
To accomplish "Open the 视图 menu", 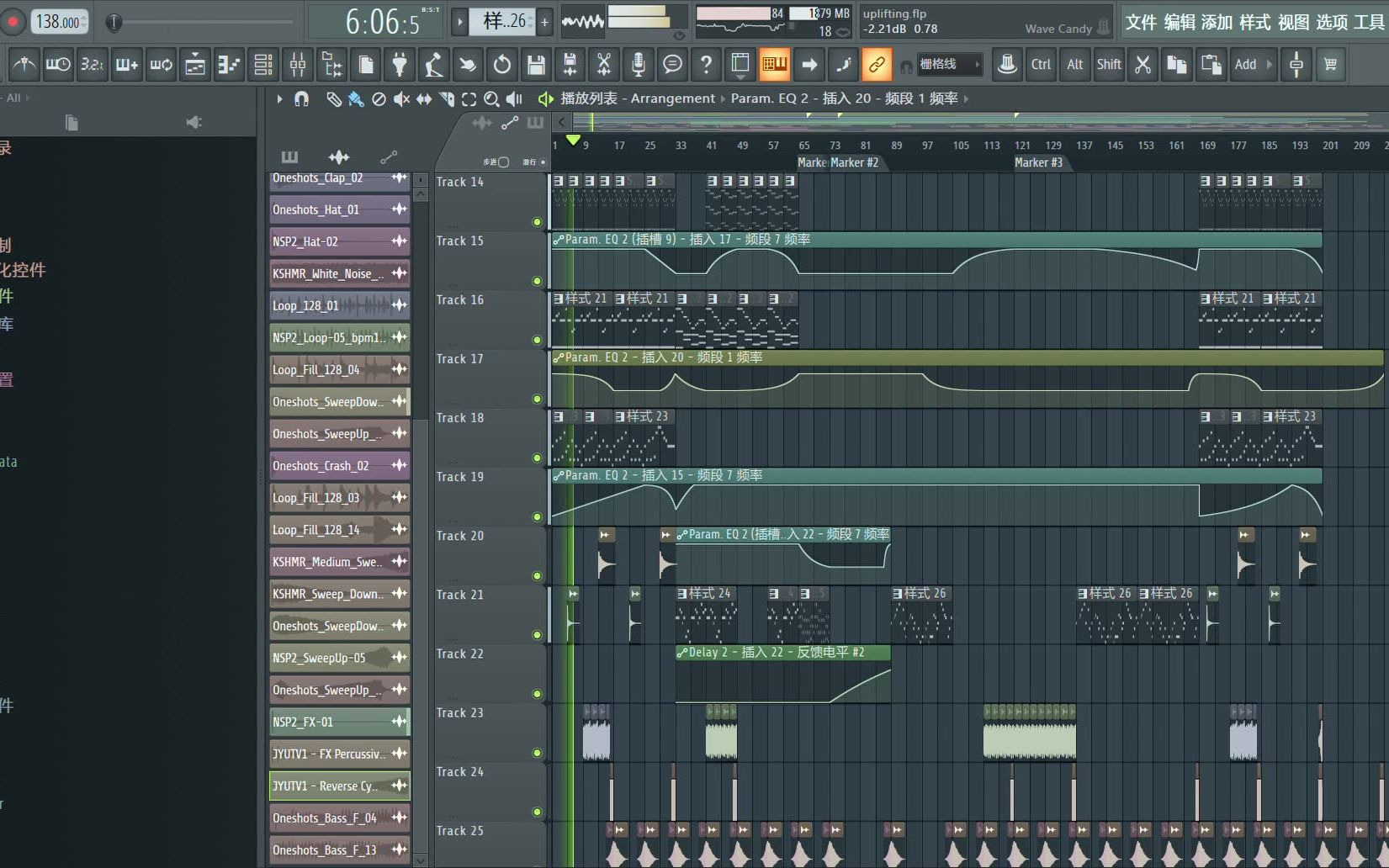I will [x=1293, y=23].
